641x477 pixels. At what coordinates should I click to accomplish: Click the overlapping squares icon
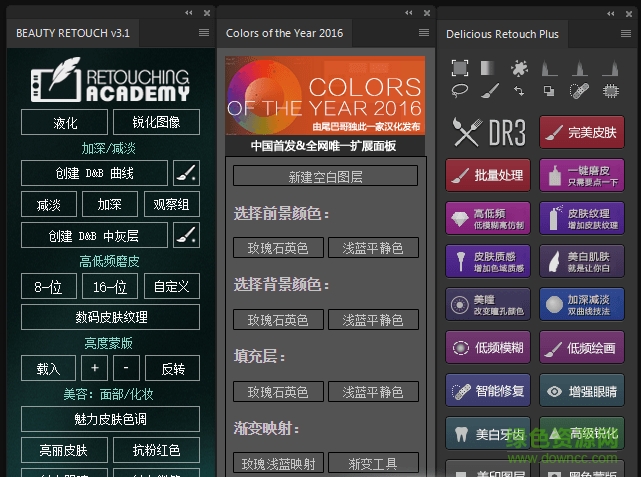pyautogui.click(x=549, y=90)
